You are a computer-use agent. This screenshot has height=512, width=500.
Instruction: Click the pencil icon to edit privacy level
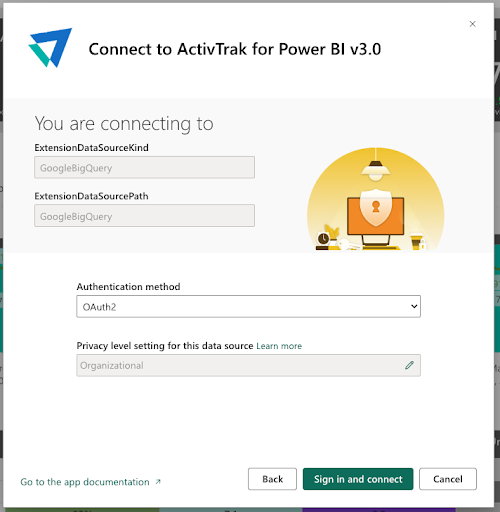pos(409,365)
